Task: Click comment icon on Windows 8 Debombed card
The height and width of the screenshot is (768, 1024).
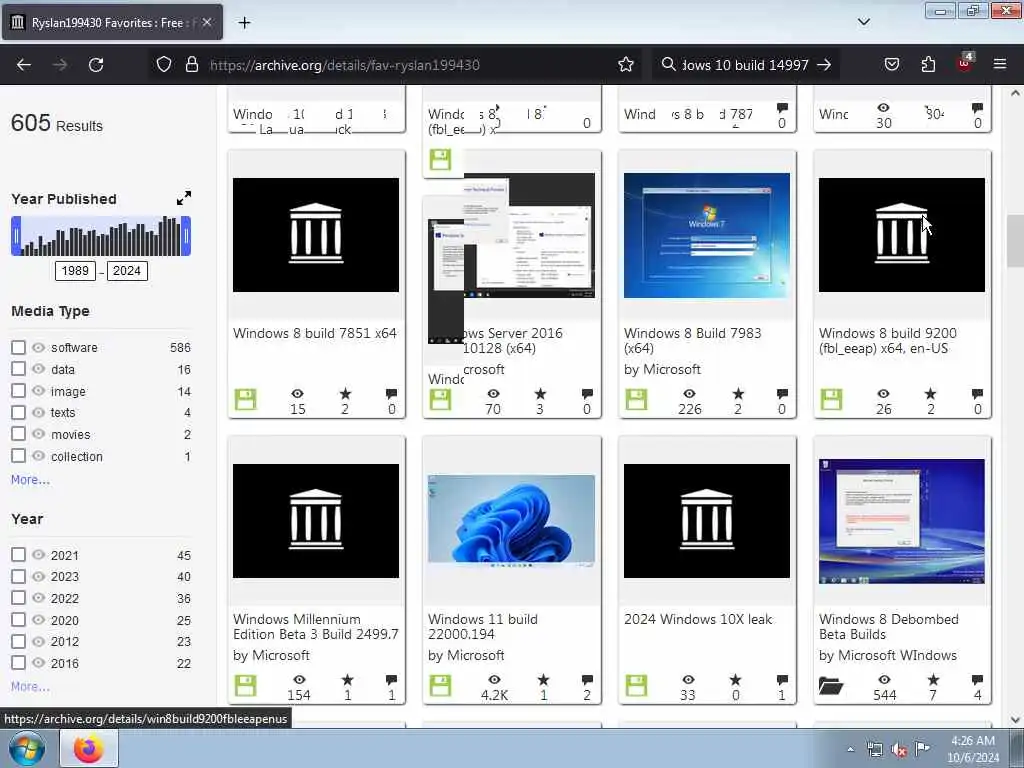Action: click(977, 680)
